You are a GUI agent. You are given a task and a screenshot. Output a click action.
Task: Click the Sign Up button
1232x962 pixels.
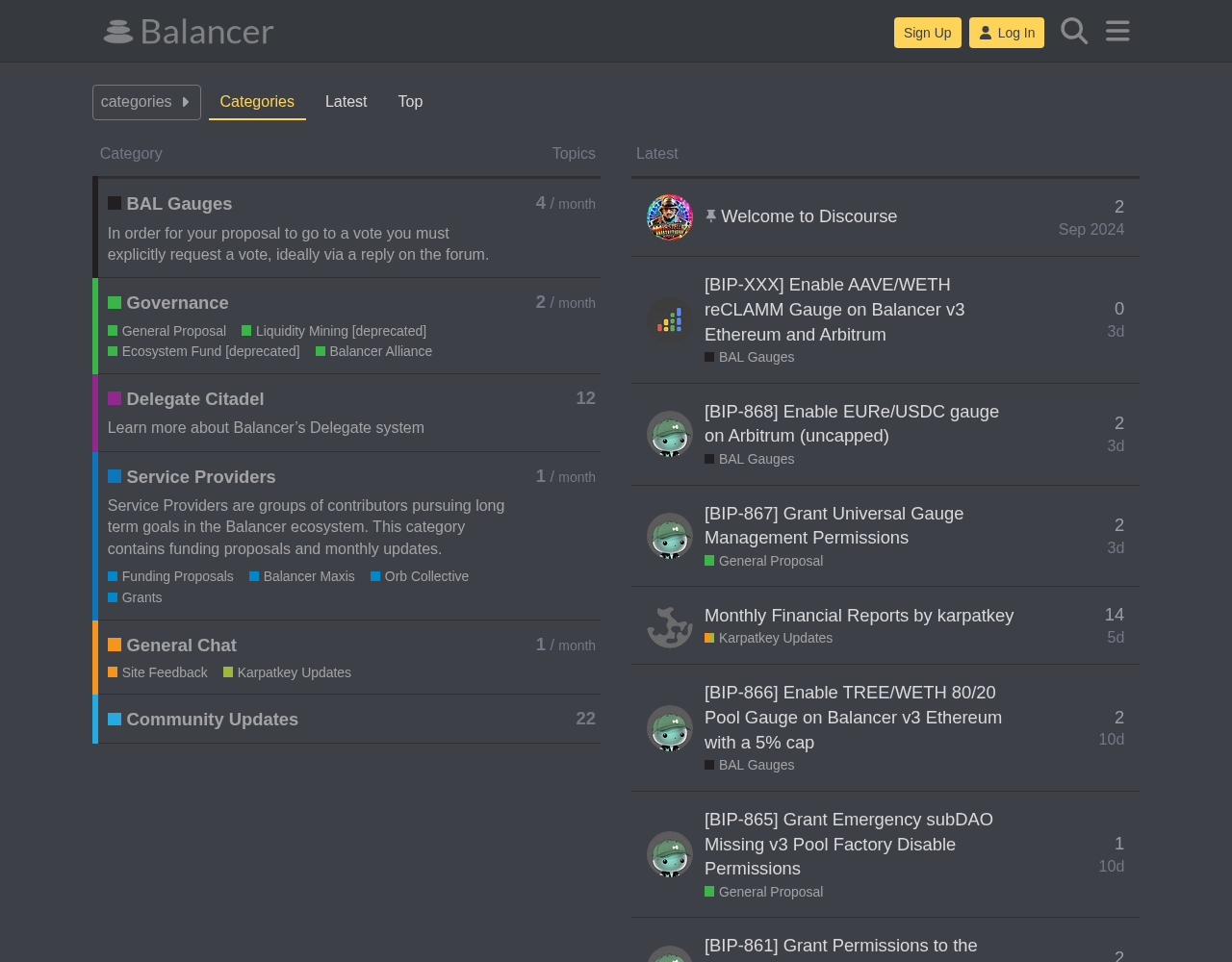click(928, 33)
